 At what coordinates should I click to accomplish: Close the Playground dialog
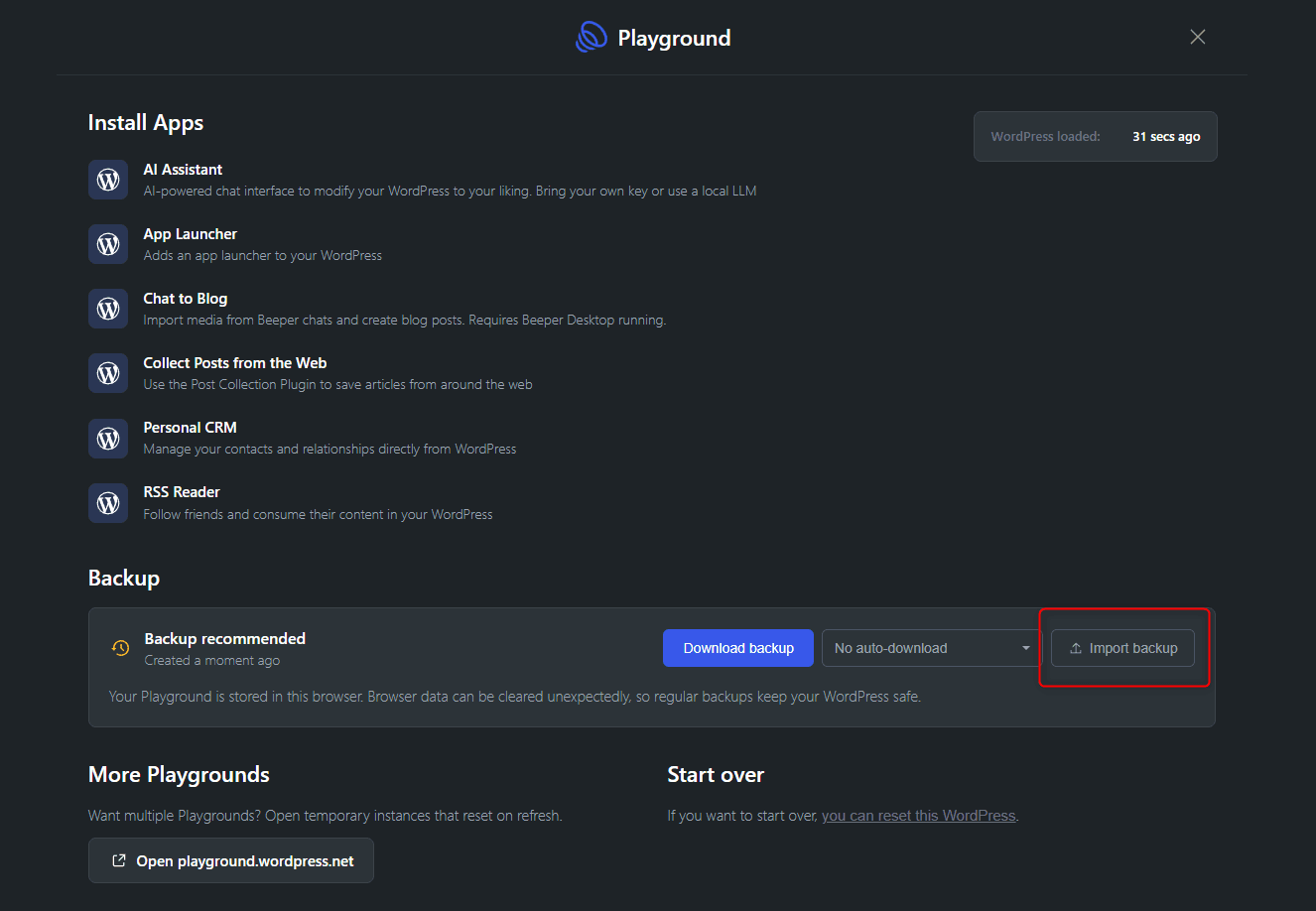click(1198, 37)
